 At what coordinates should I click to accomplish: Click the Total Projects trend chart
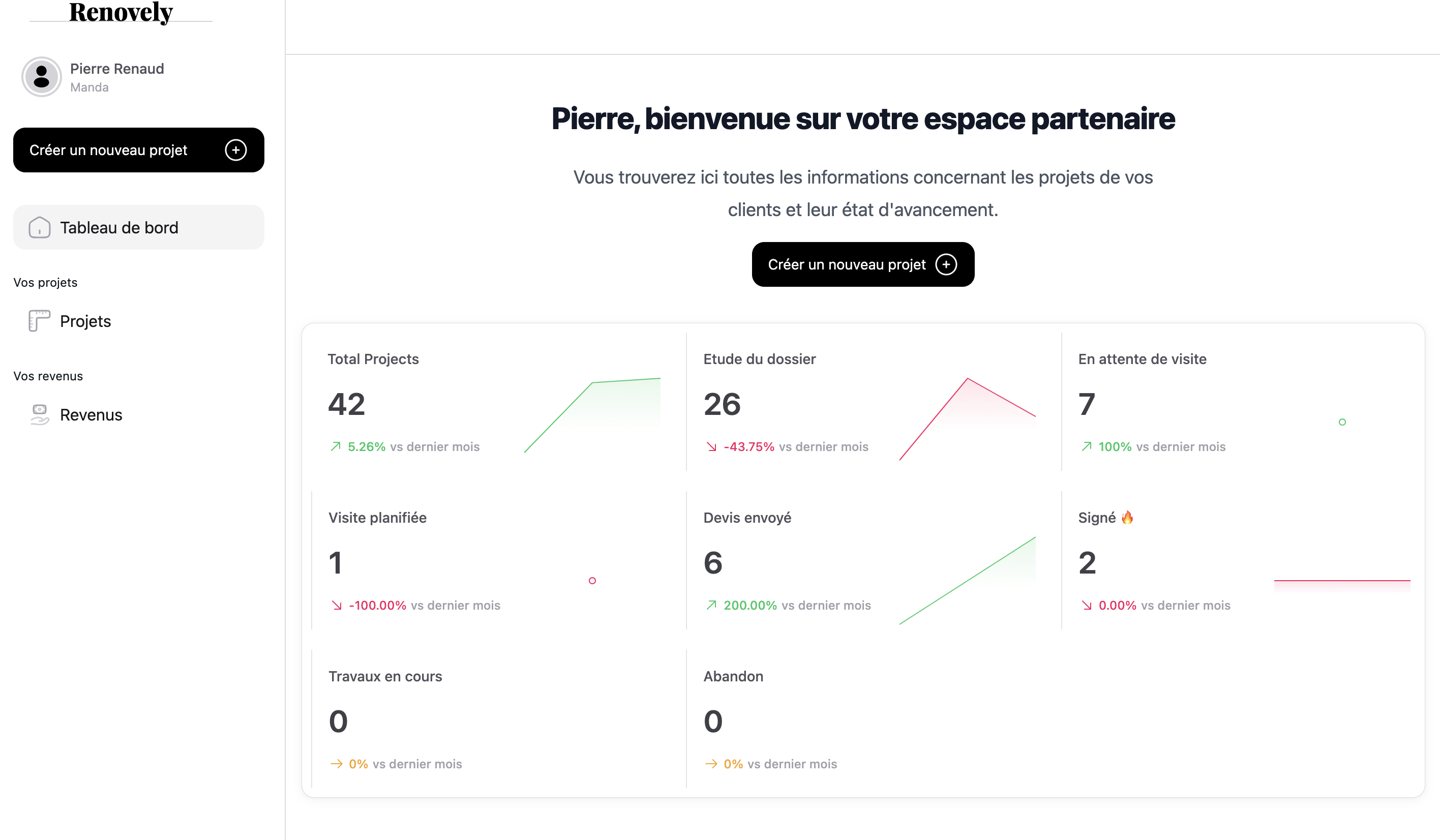[x=592, y=415]
